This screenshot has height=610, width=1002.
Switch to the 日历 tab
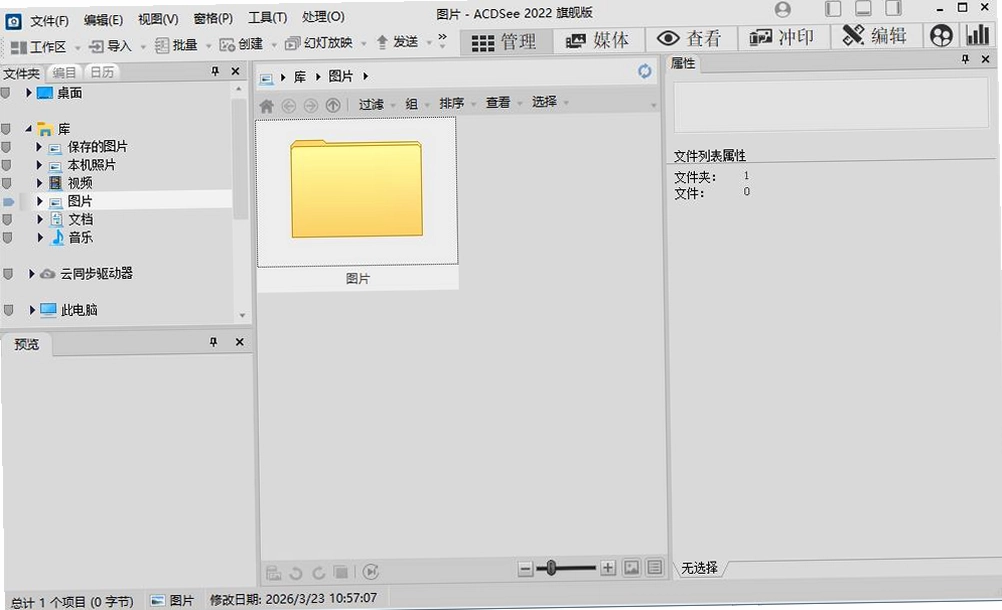[x=102, y=72]
